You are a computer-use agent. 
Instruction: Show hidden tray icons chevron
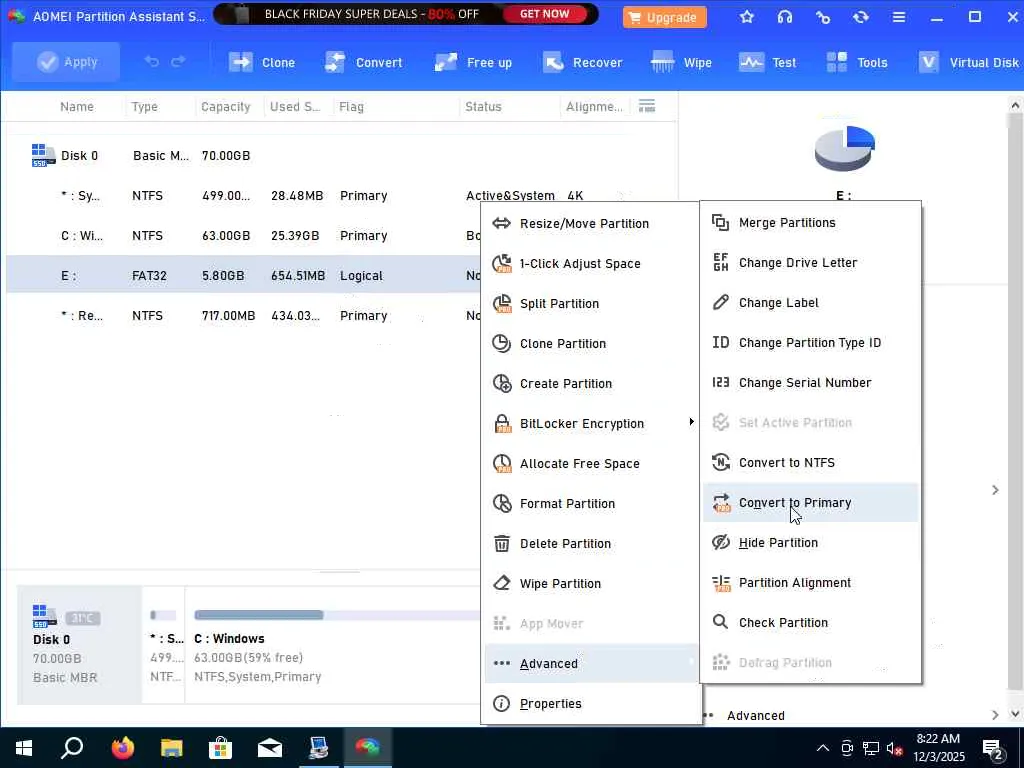pos(823,748)
